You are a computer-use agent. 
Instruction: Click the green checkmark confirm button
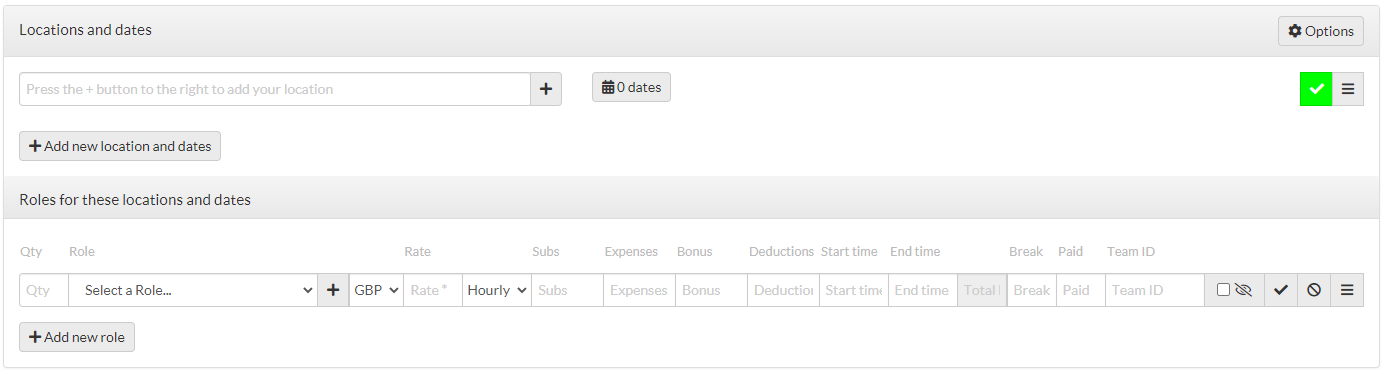click(x=1316, y=89)
